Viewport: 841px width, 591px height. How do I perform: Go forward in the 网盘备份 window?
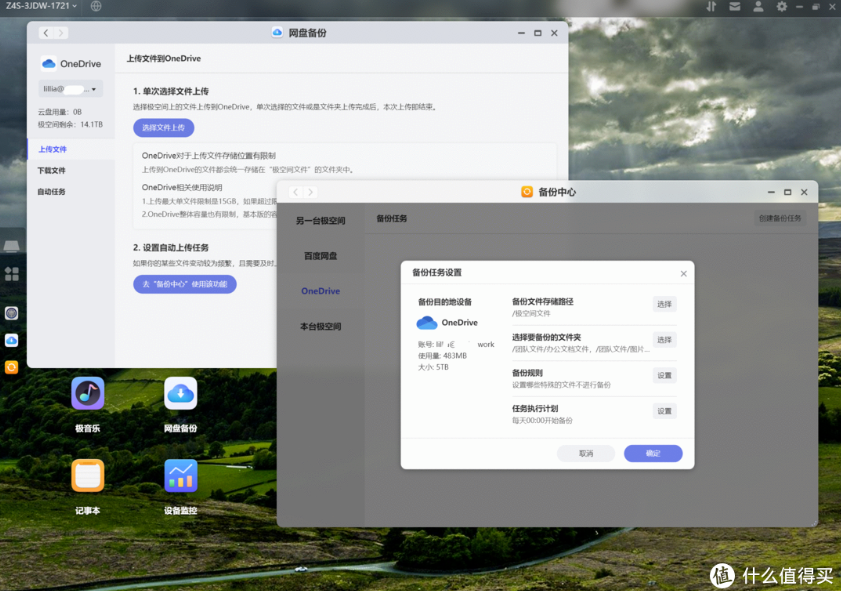tap(61, 33)
